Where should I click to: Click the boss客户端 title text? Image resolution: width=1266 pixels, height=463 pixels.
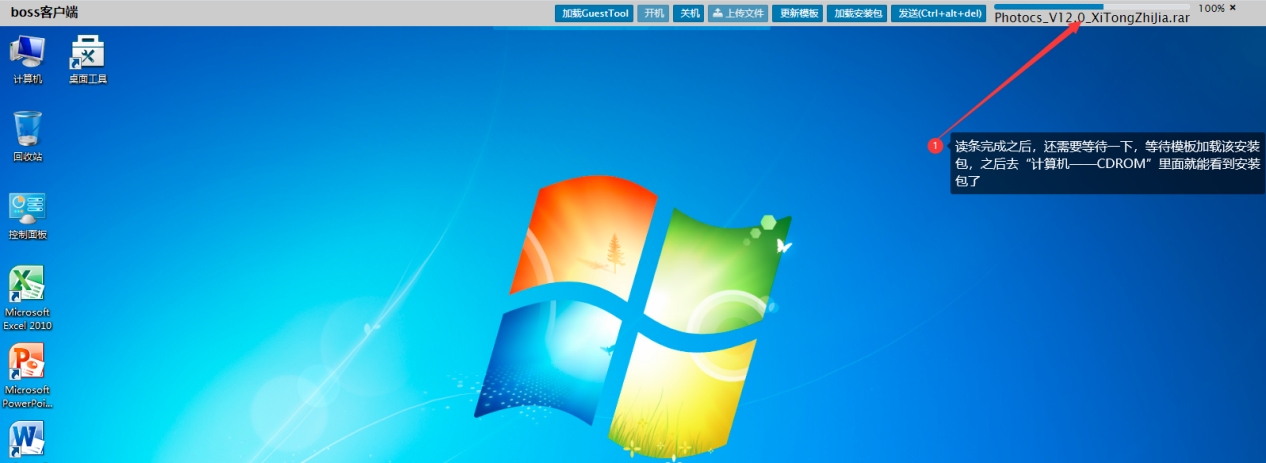(44, 12)
